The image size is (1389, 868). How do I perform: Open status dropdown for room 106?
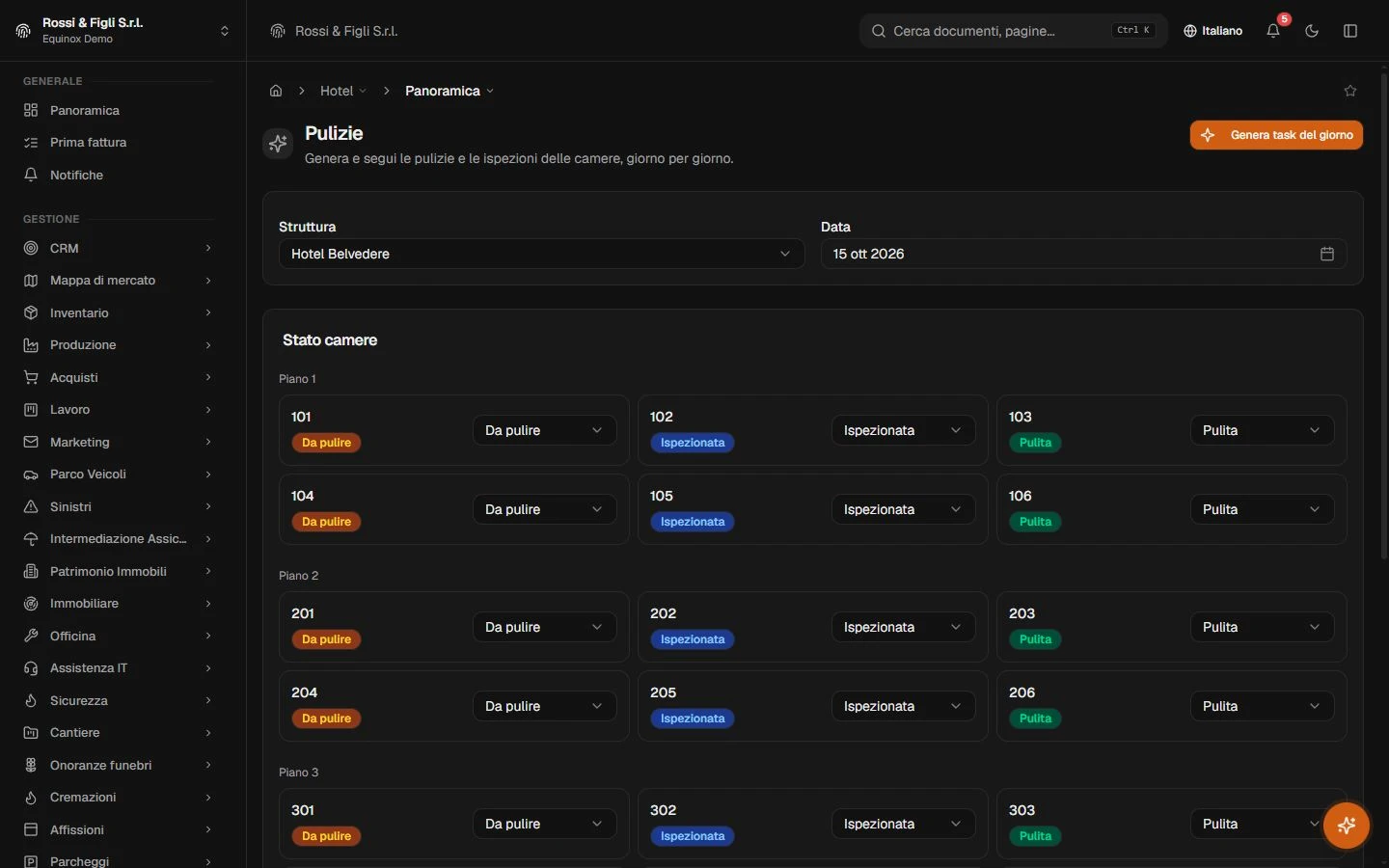(x=1262, y=509)
